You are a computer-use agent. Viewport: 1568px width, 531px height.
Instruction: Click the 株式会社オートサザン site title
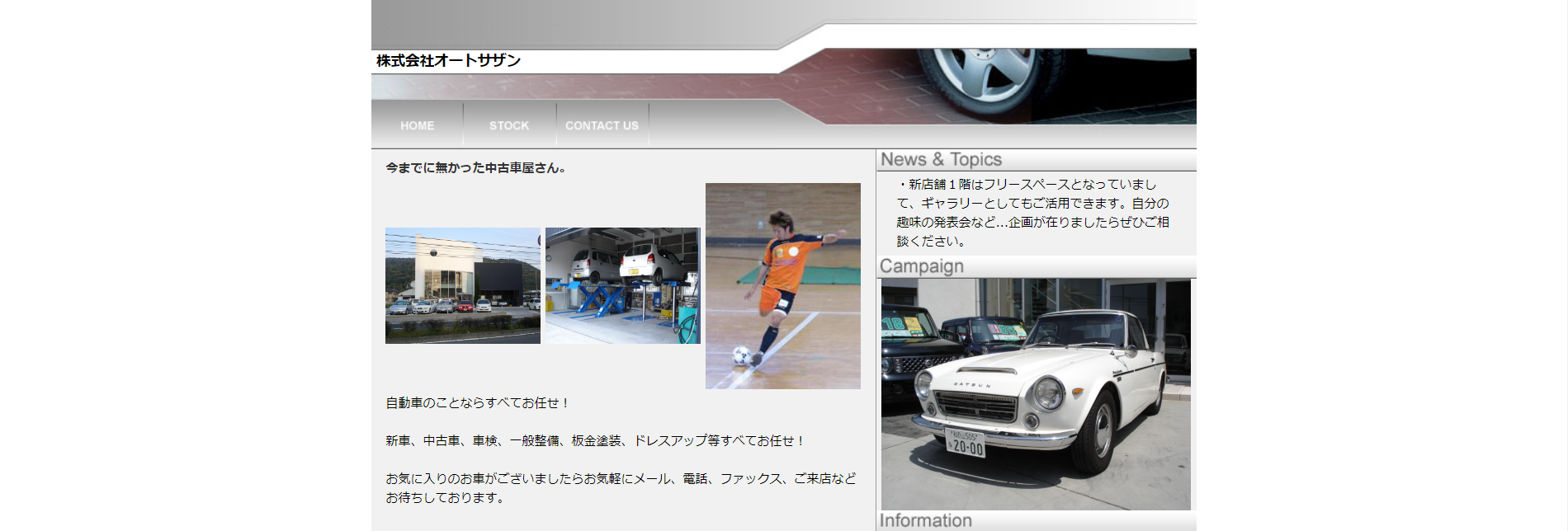pos(448,60)
